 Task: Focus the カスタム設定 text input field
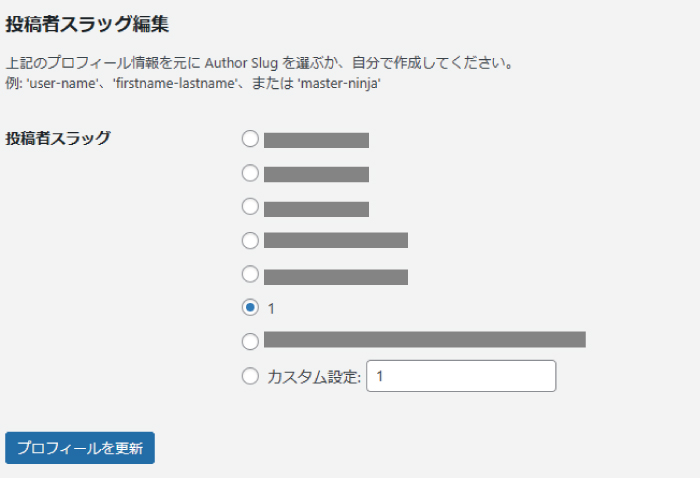click(x=461, y=376)
